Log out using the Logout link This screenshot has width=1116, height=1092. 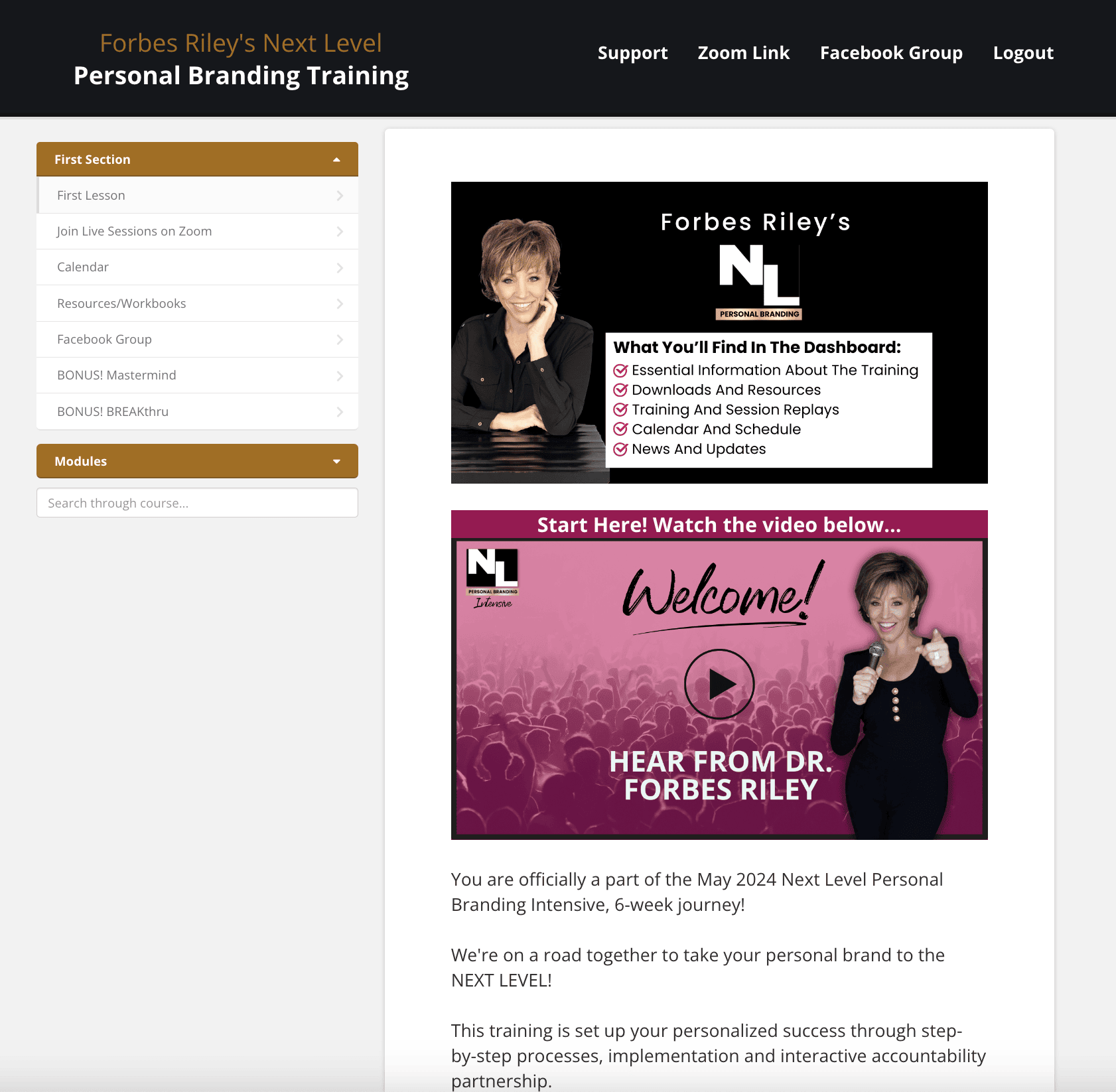1023,53
